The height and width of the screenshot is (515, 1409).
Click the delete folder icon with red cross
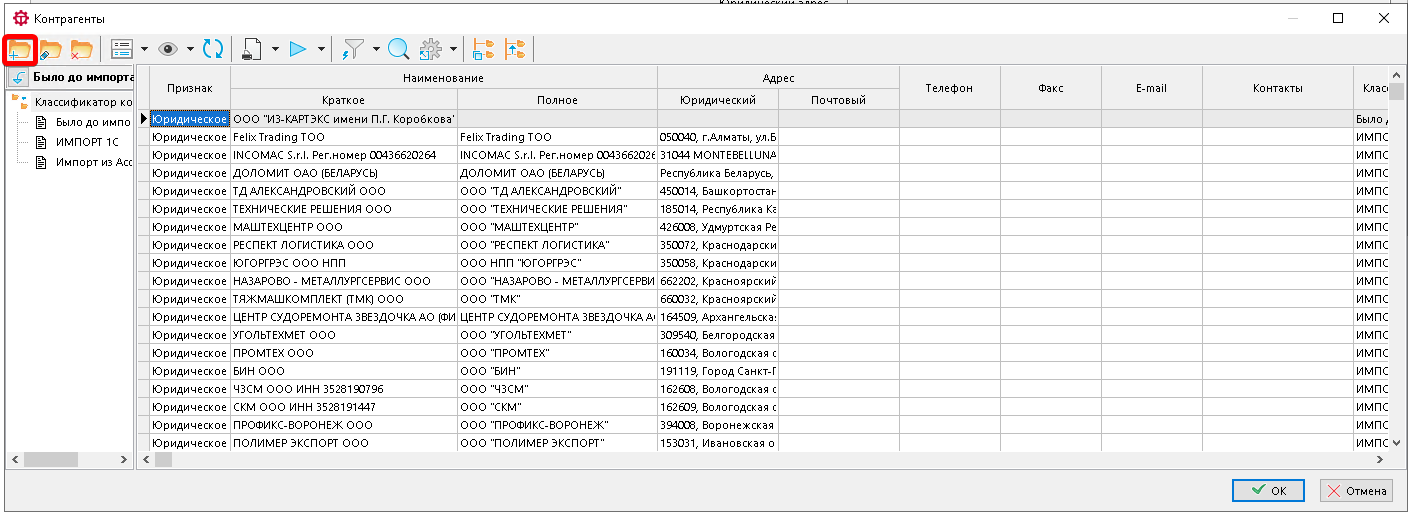click(x=81, y=49)
